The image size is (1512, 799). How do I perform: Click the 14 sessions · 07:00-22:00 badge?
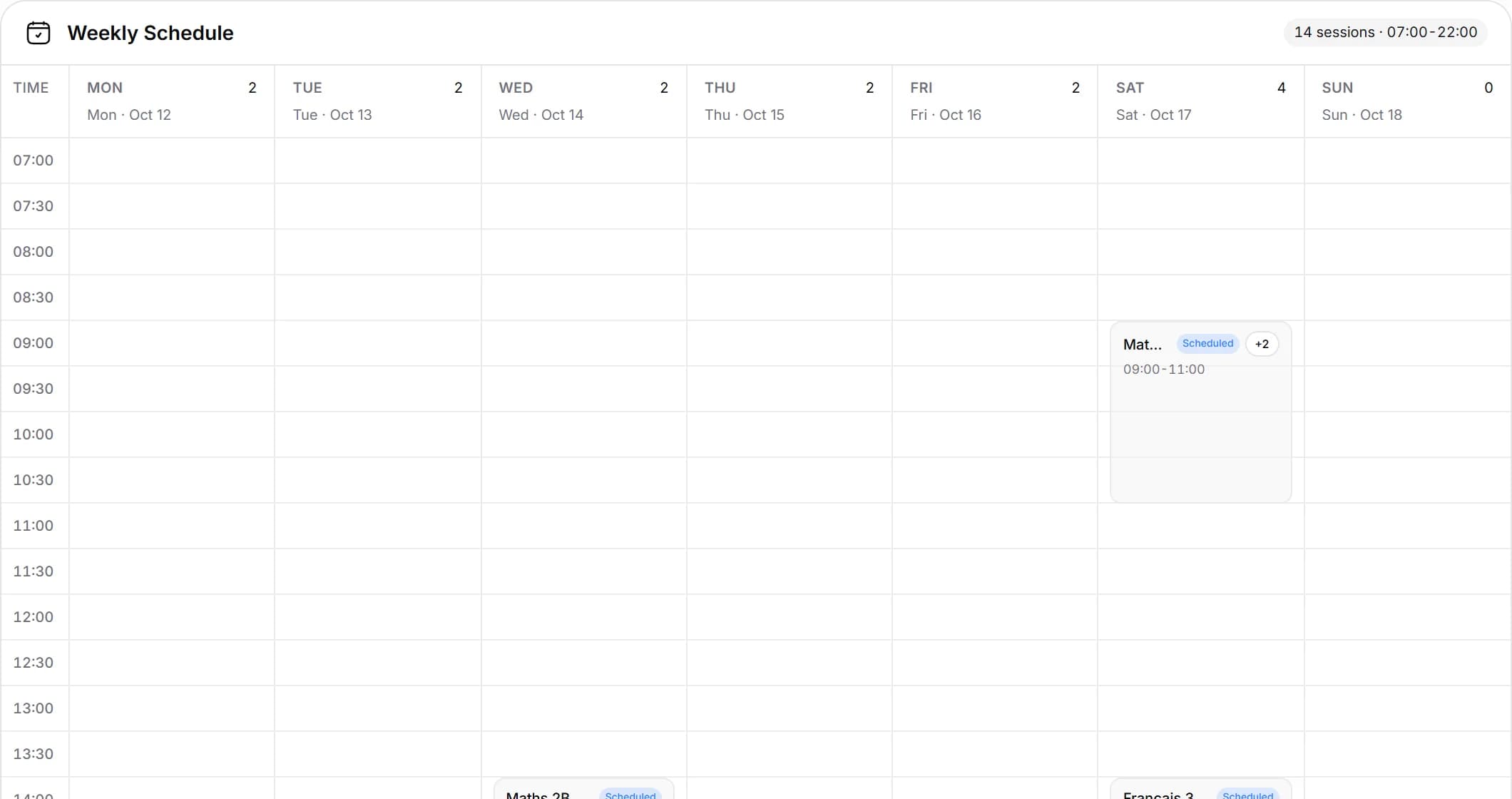click(x=1385, y=32)
